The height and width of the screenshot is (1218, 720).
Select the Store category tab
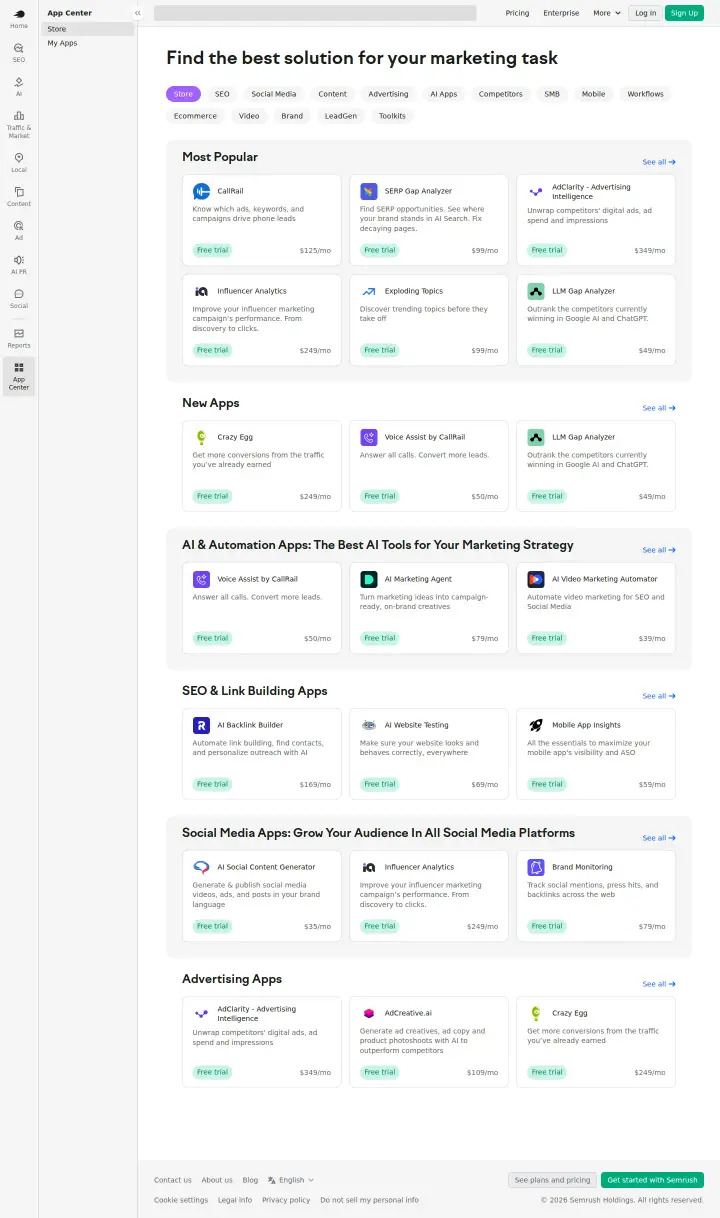coord(183,94)
